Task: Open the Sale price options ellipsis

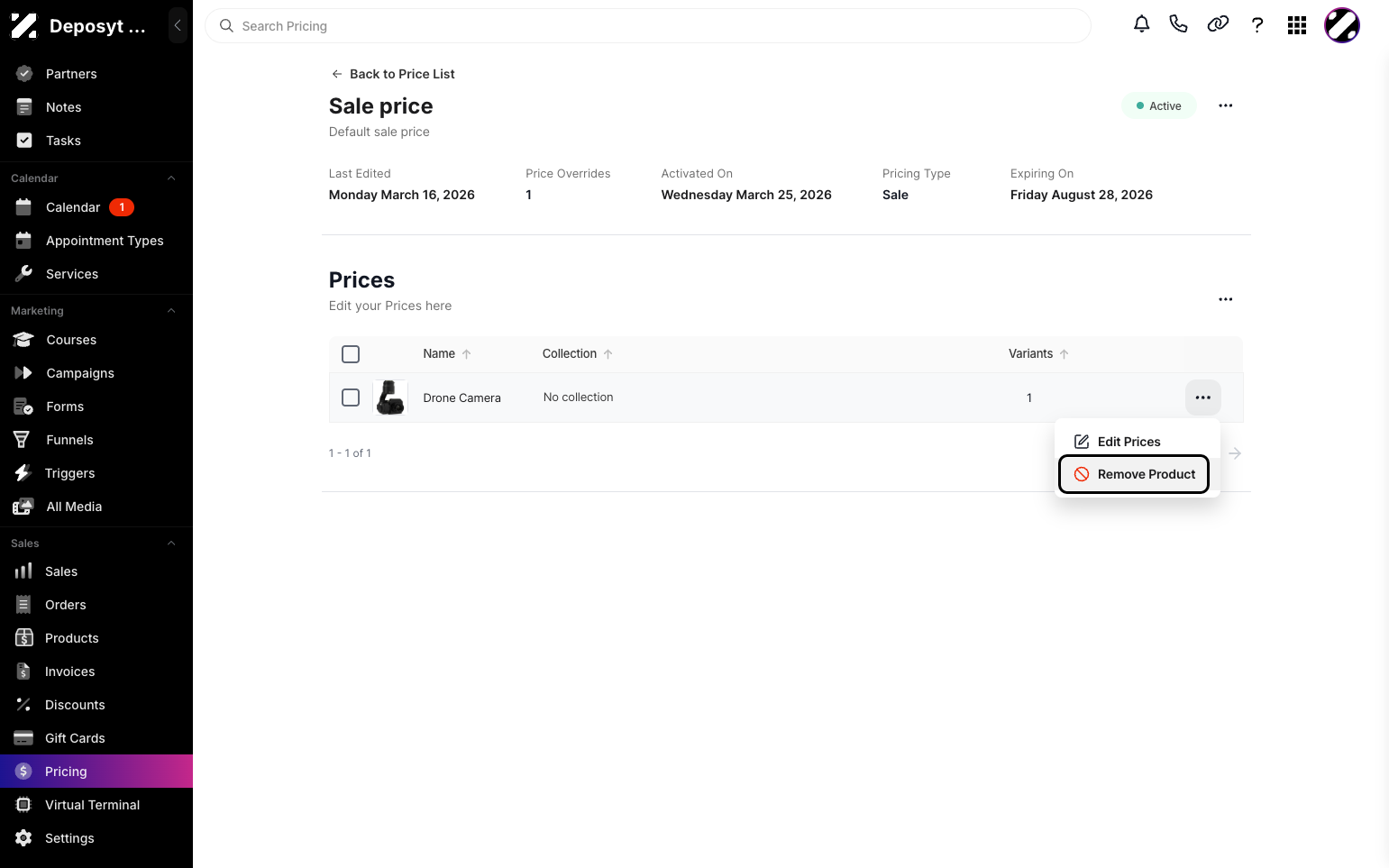Action: pyautogui.click(x=1225, y=105)
